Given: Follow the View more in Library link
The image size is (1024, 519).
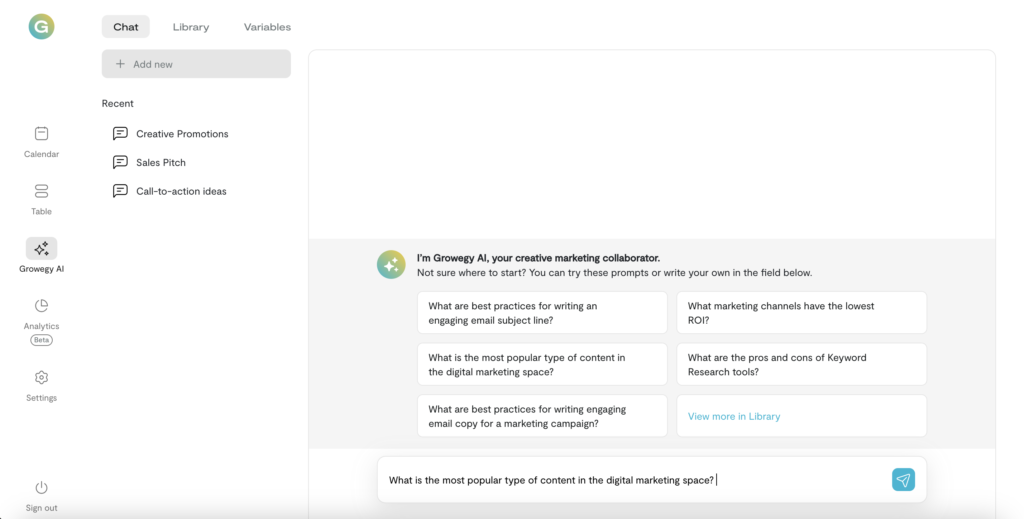Looking at the screenshot, I should click(x=734, y=416).
